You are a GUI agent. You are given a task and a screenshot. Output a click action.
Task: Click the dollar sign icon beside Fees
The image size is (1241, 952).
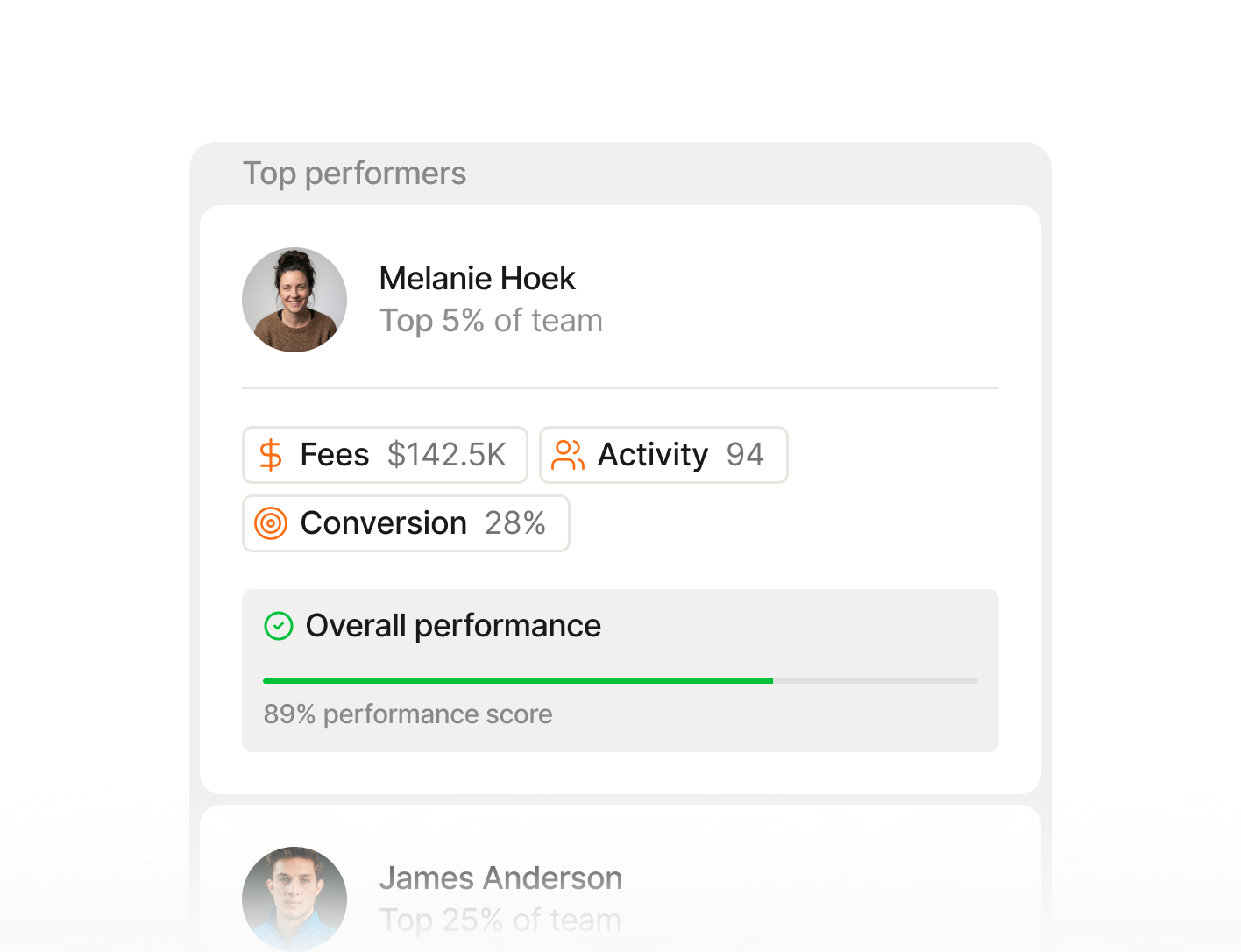270,455
